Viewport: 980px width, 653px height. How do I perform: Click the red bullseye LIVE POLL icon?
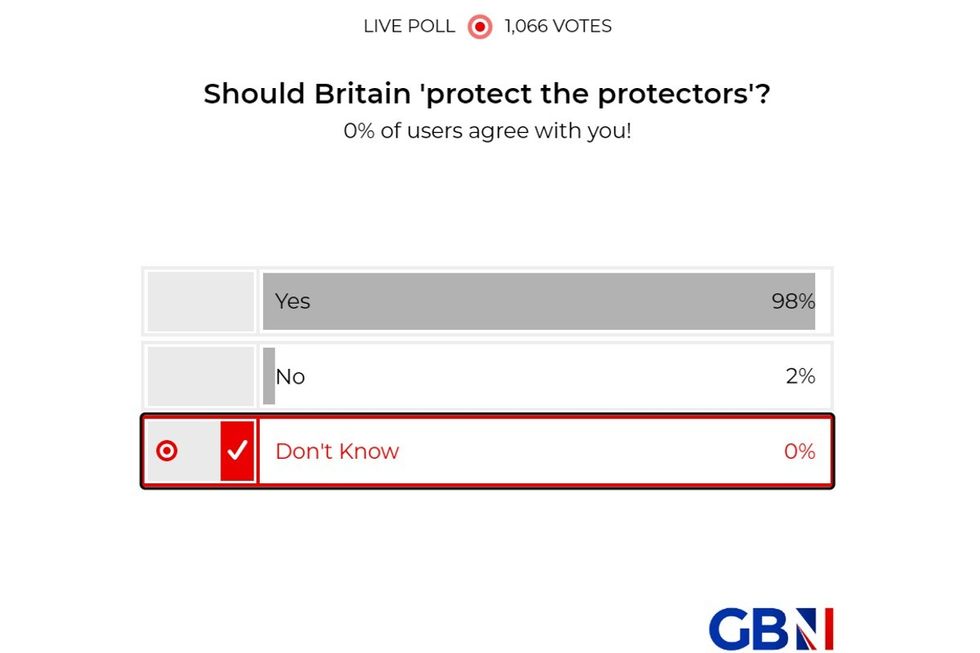click(x=479, y=26)
